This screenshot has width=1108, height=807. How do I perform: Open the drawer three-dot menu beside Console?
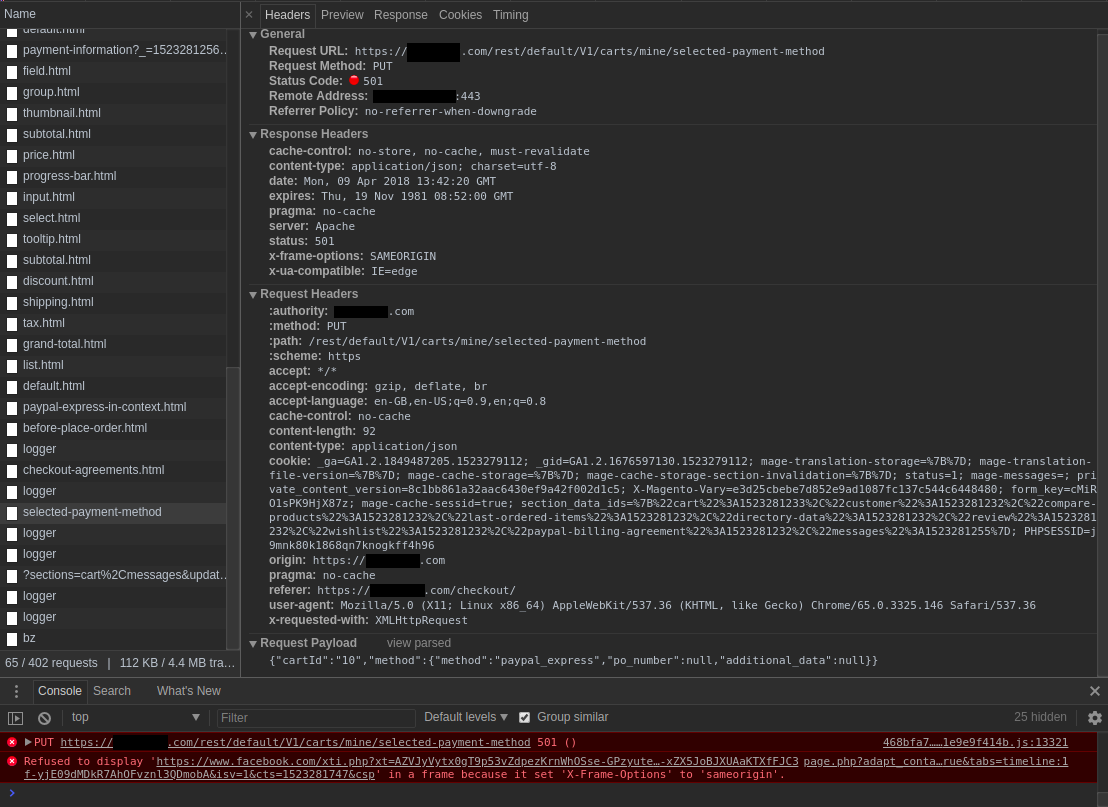[16, 691]
